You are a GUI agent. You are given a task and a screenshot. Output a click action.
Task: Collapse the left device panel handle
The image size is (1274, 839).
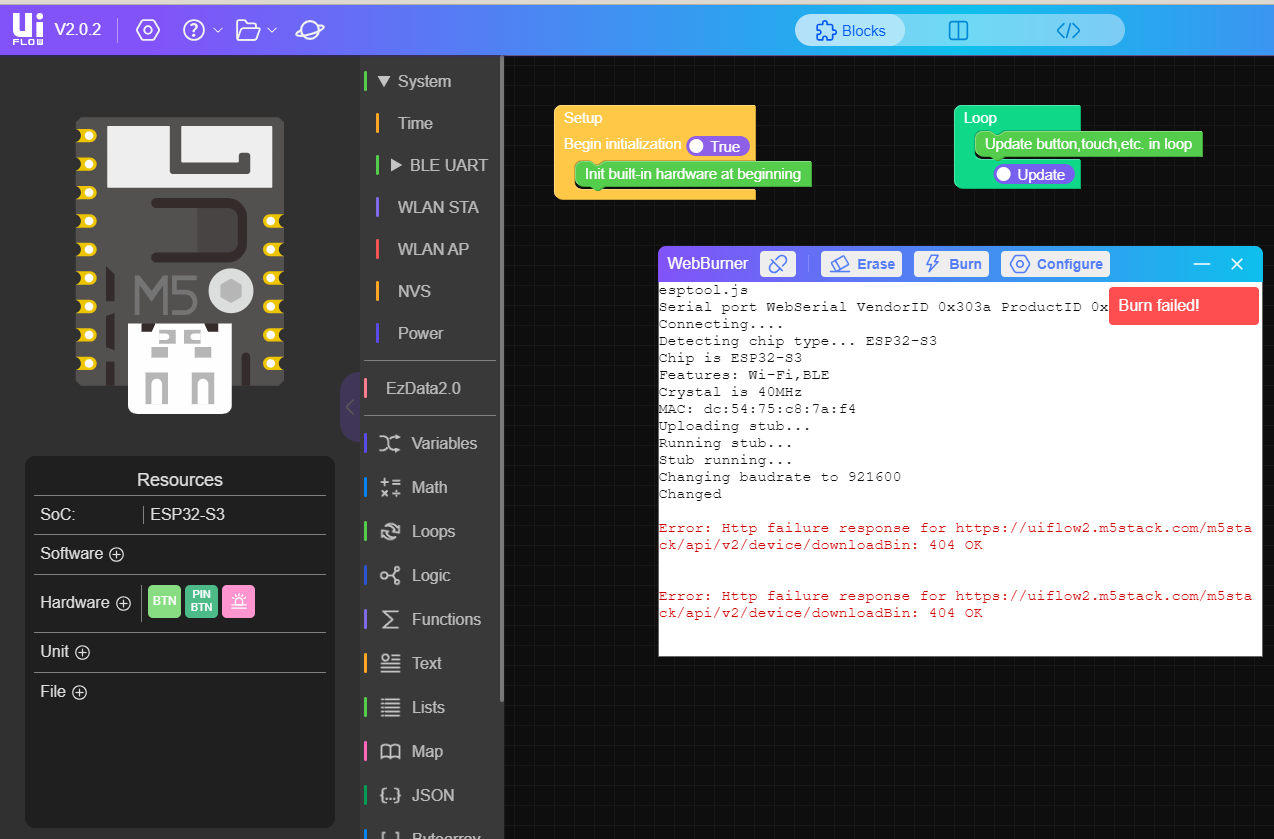pyautogui.click(x=349, y=407)
